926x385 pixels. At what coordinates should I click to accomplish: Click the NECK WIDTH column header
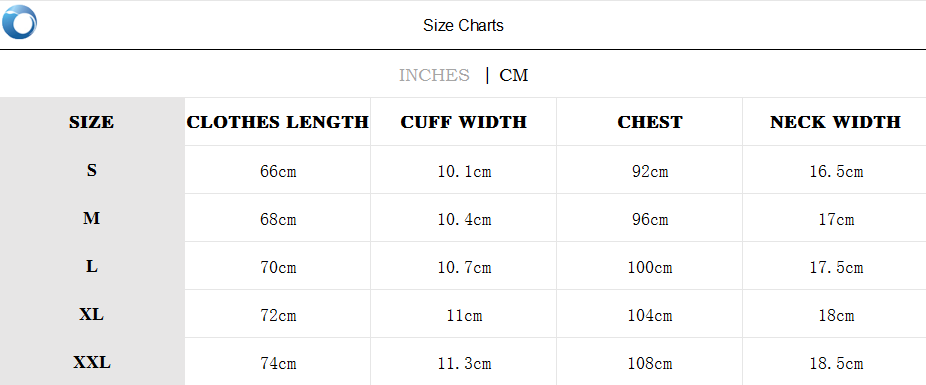tap(835, 122)
